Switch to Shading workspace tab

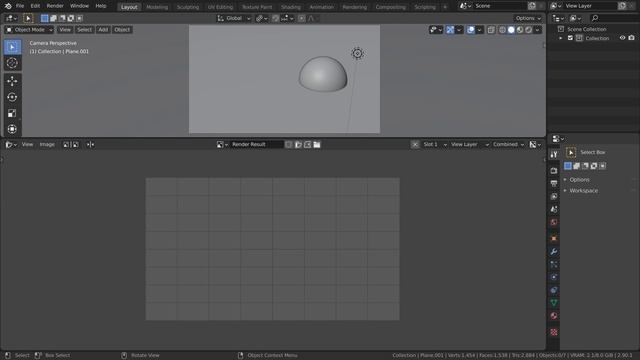pos(290,7)
